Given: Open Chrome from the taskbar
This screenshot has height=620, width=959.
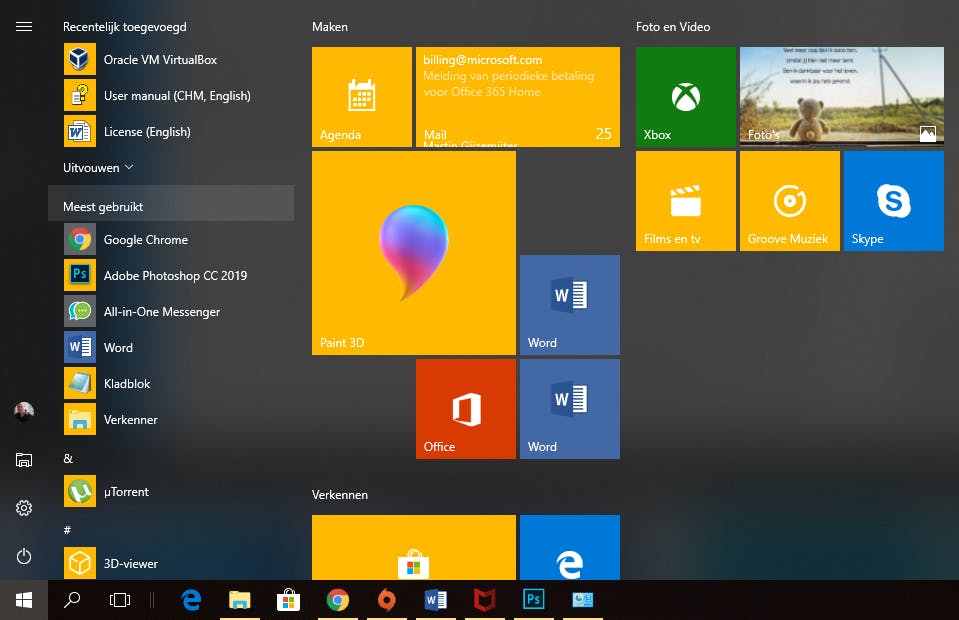Looking at the screenshot, I should (338, 600).
